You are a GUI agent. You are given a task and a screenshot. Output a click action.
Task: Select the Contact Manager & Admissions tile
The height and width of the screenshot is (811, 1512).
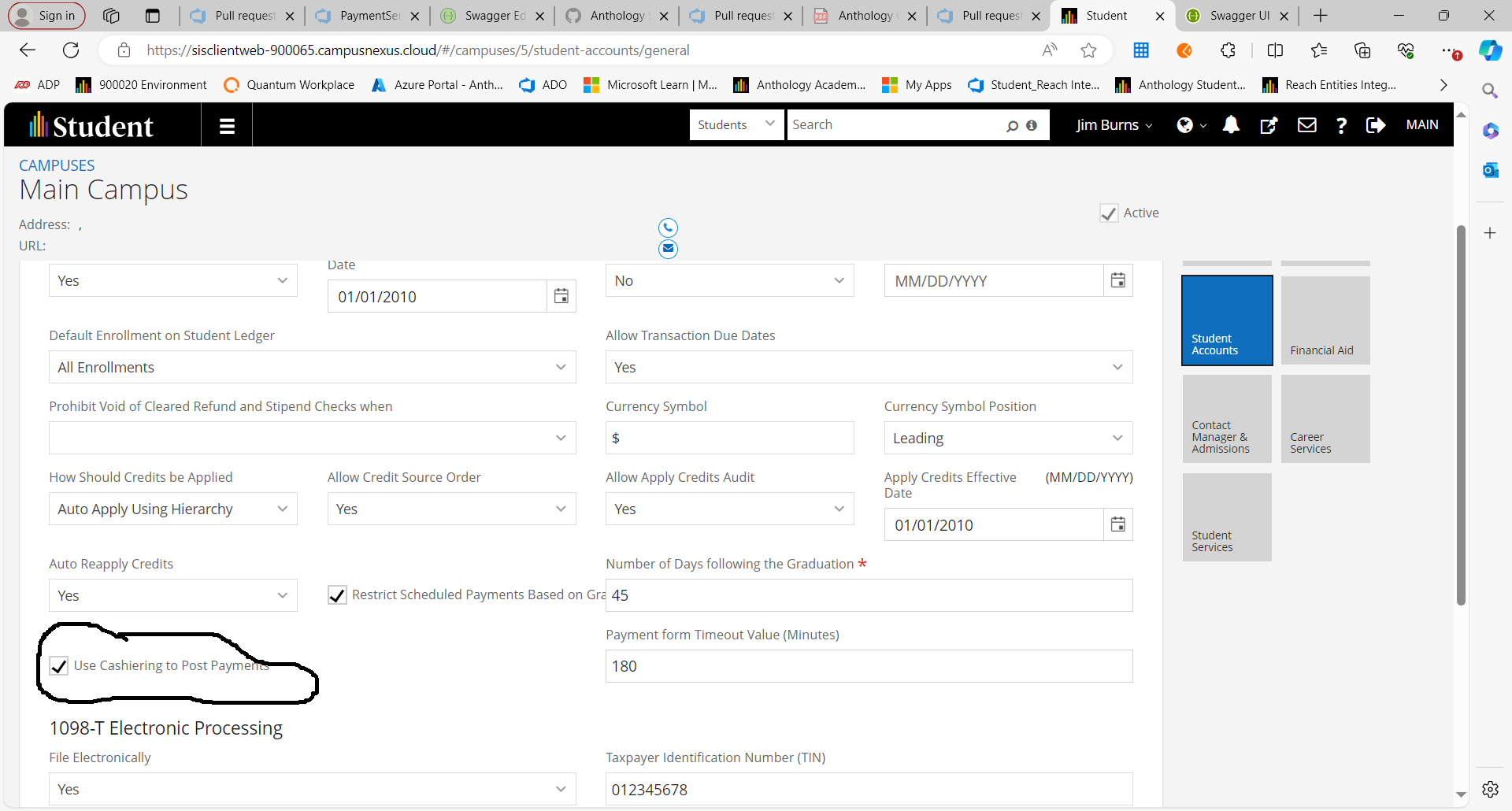1227,419
